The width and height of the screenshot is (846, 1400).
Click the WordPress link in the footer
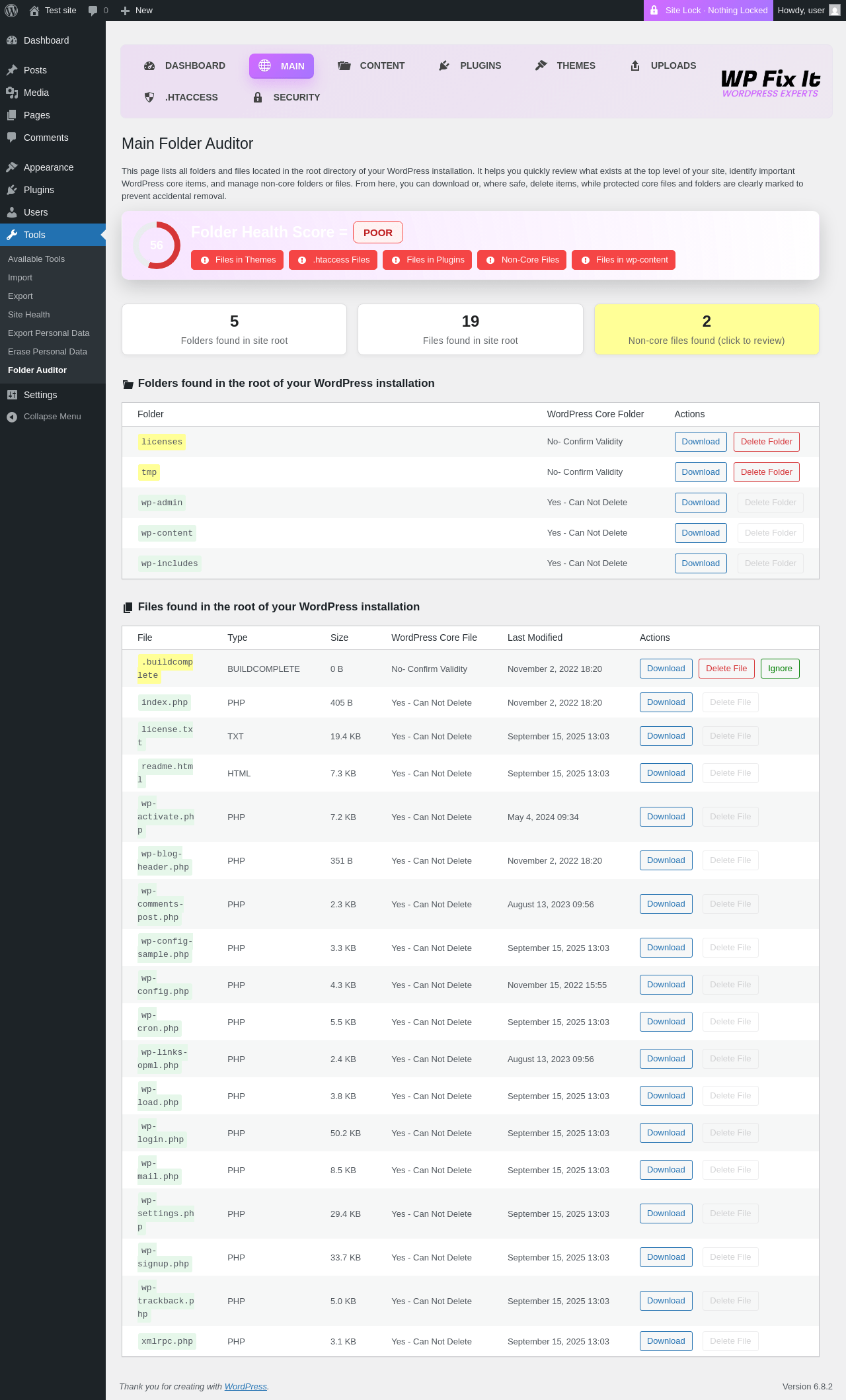(246, 1386)
